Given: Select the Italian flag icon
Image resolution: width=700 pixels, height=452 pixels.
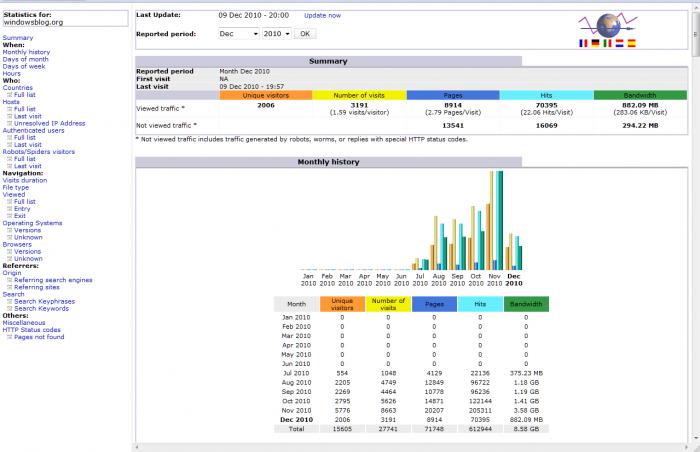Looking at the screenshot, I should [x=607, y=44].
